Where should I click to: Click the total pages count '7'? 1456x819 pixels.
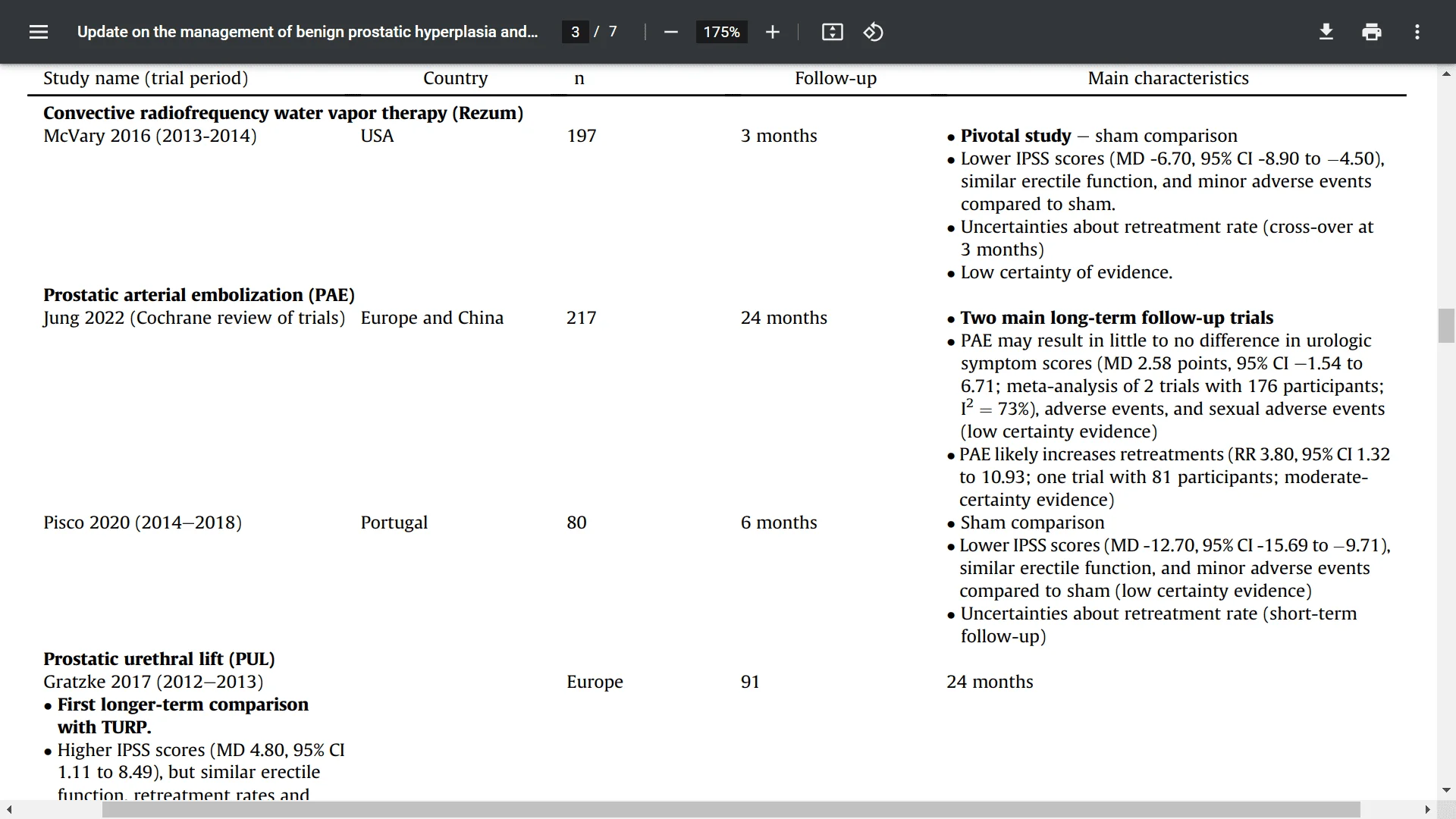click(613, 32)
